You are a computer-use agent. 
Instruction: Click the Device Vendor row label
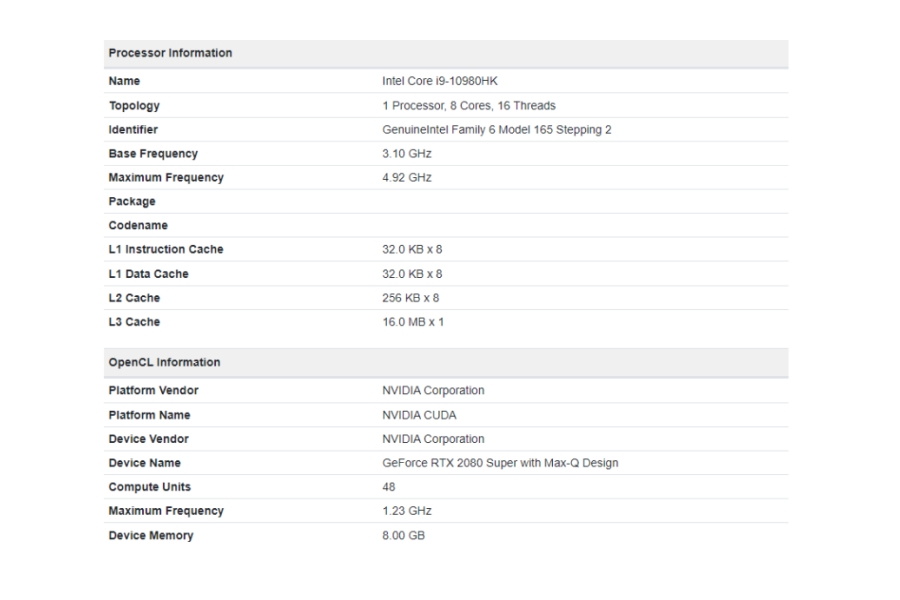pos(148,439)
